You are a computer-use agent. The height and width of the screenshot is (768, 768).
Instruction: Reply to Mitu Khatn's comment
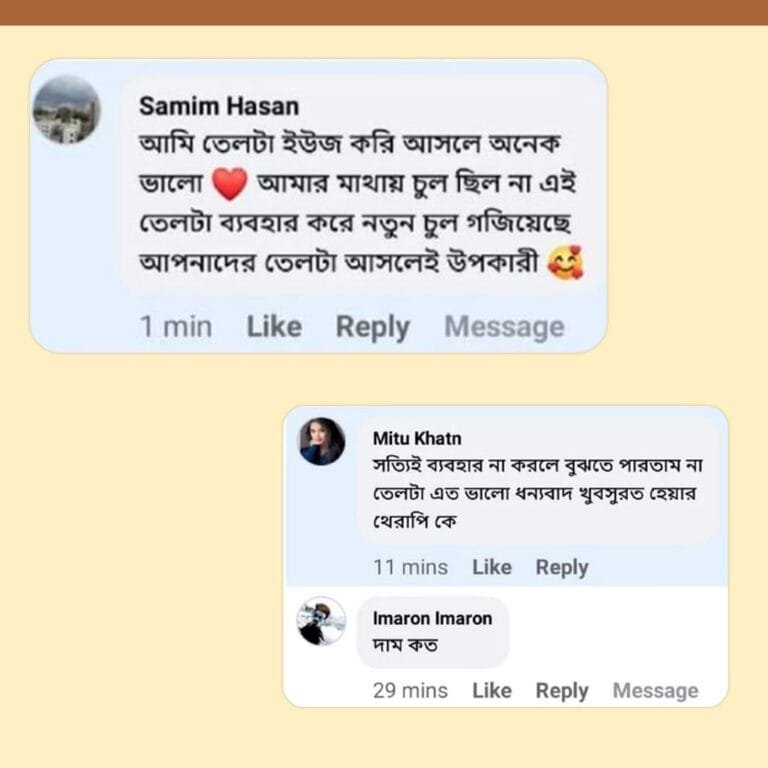click(x=561, y=567)
